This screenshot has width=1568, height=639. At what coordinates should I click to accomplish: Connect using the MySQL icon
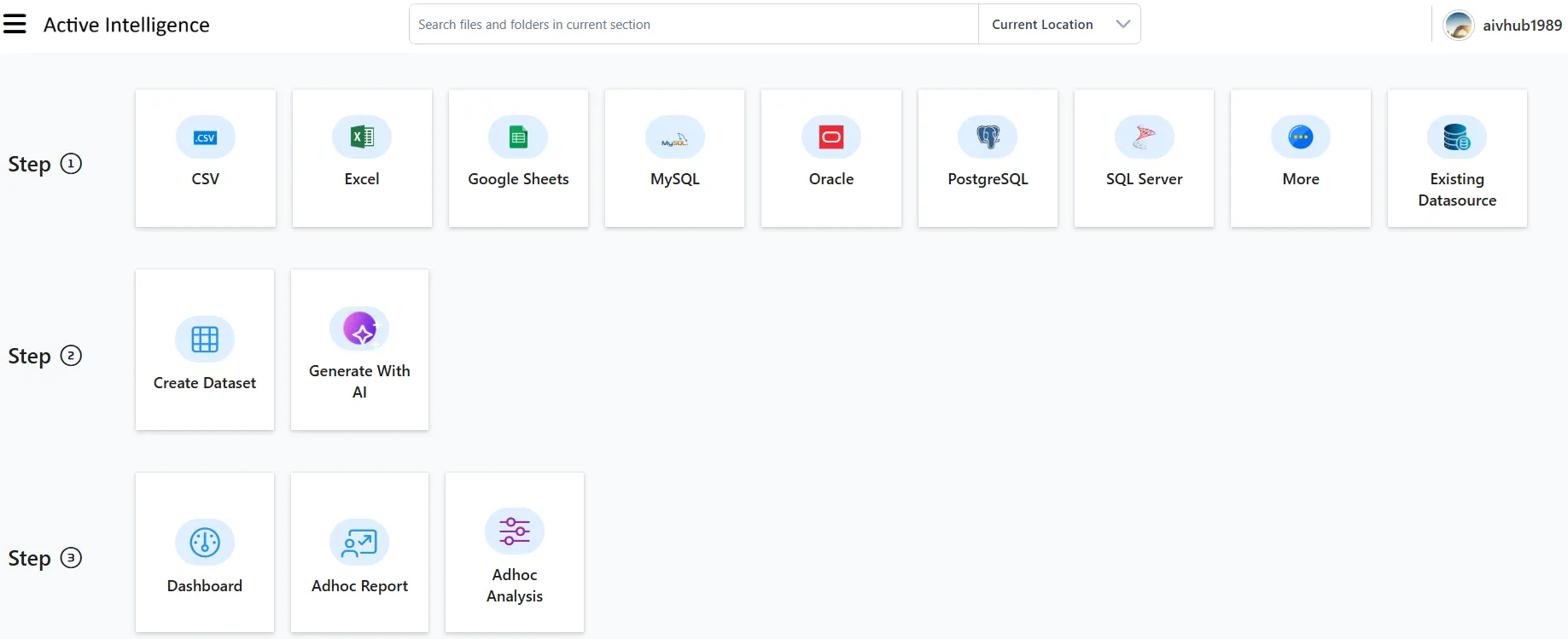[675, 137]
